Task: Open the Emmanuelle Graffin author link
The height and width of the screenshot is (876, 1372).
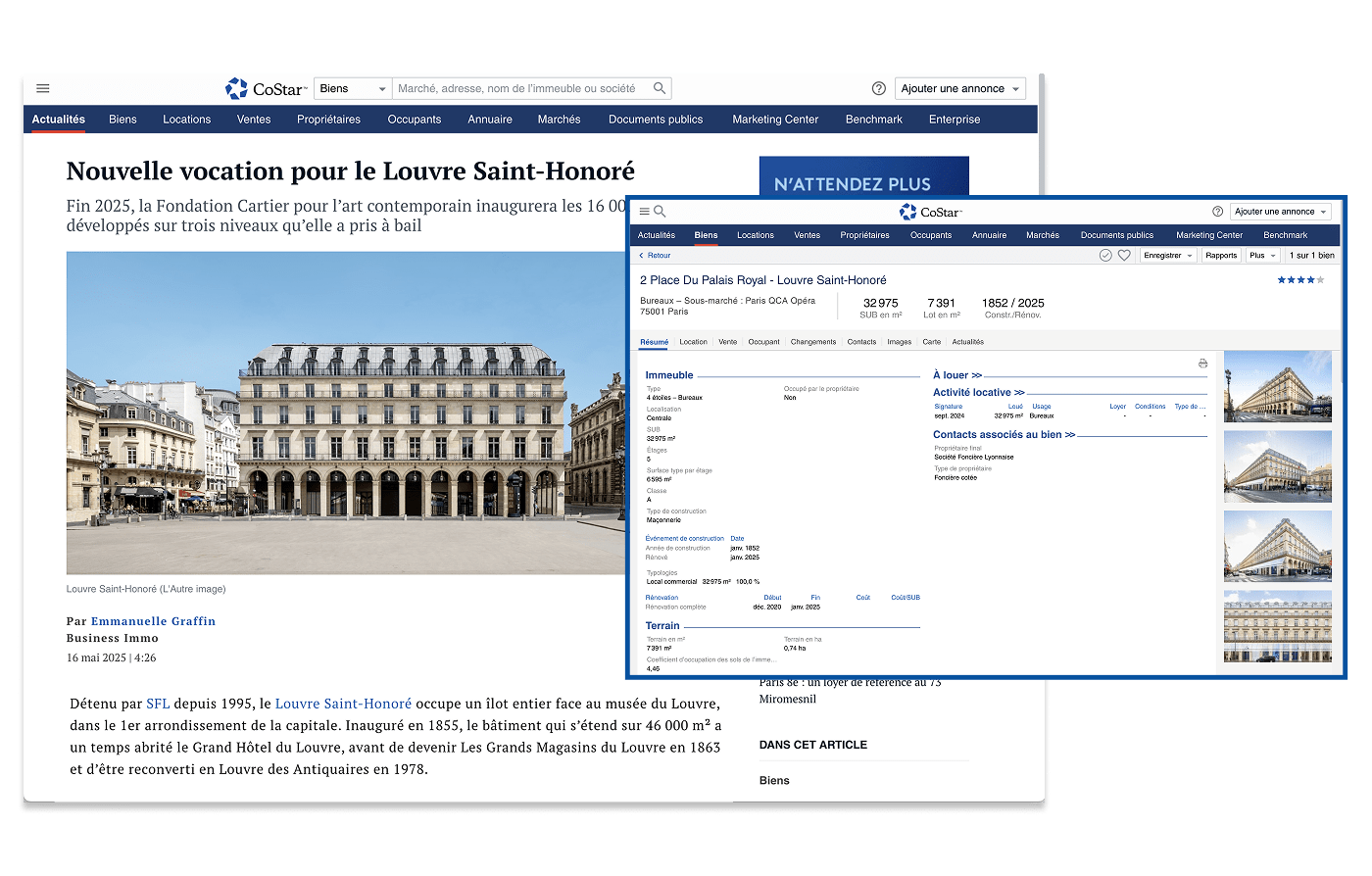Action: pyautogui.click(x=153, y=621)
